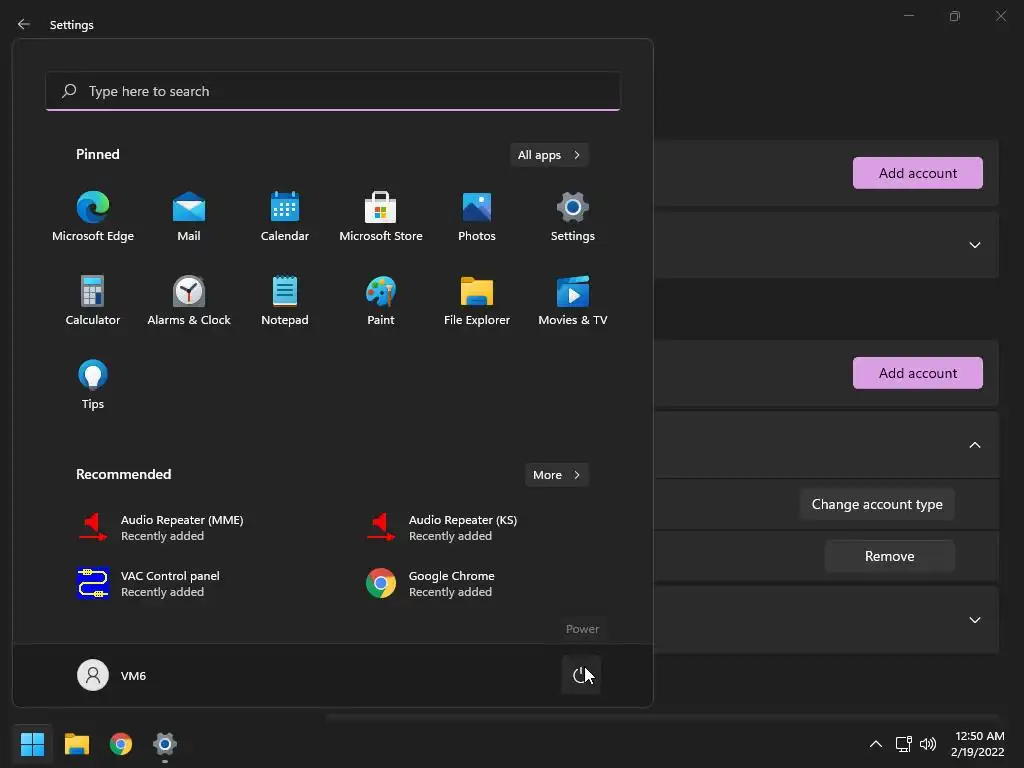Open the Tips app

pyautogui.click(x=93, y=385)
